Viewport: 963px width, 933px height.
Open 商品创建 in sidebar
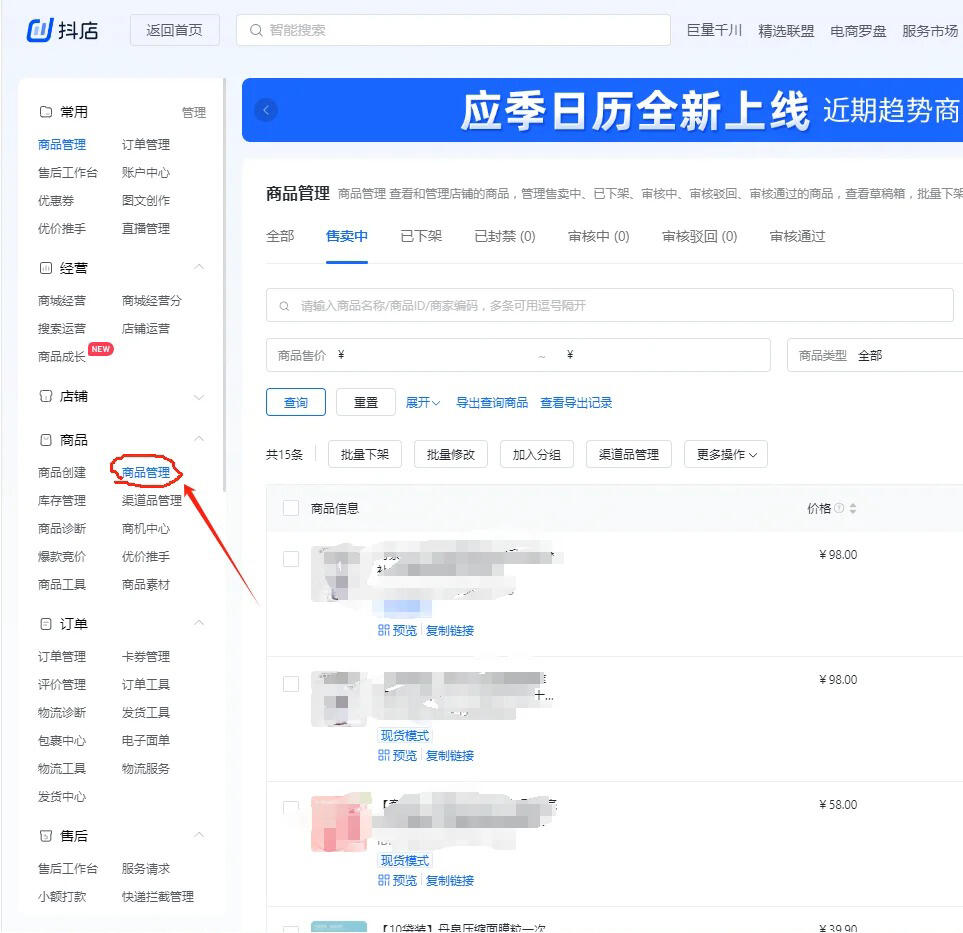[61, 472]
